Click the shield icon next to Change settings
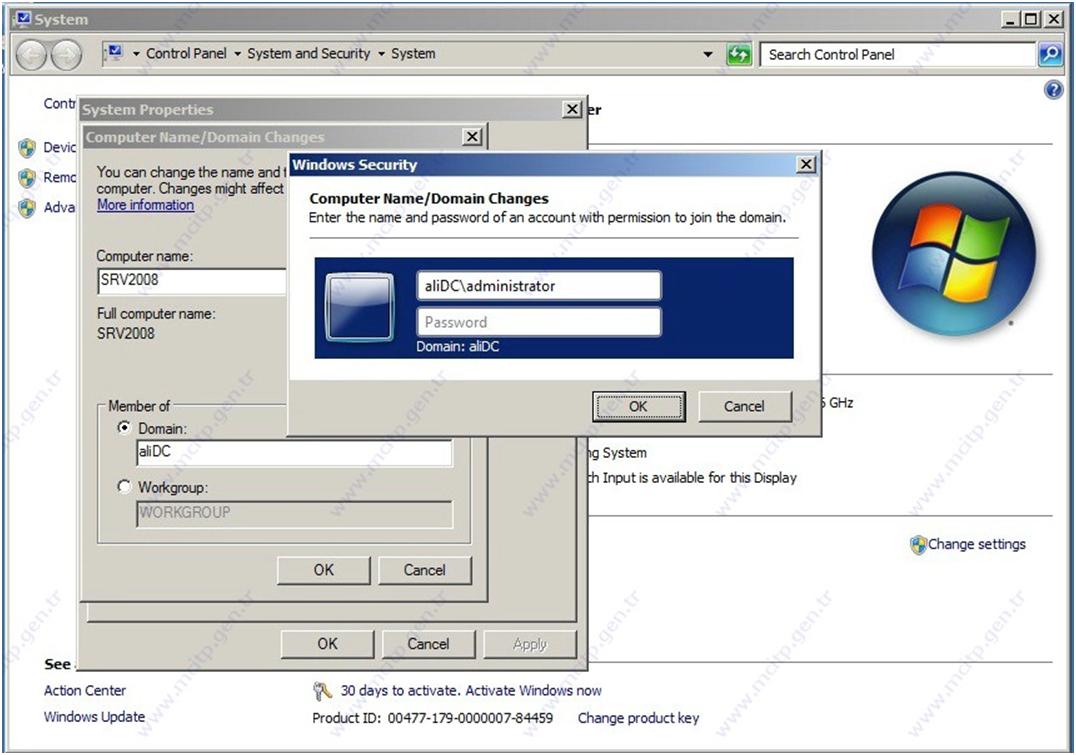Viewport: 1076px width, 755px height. click(918, 545)
